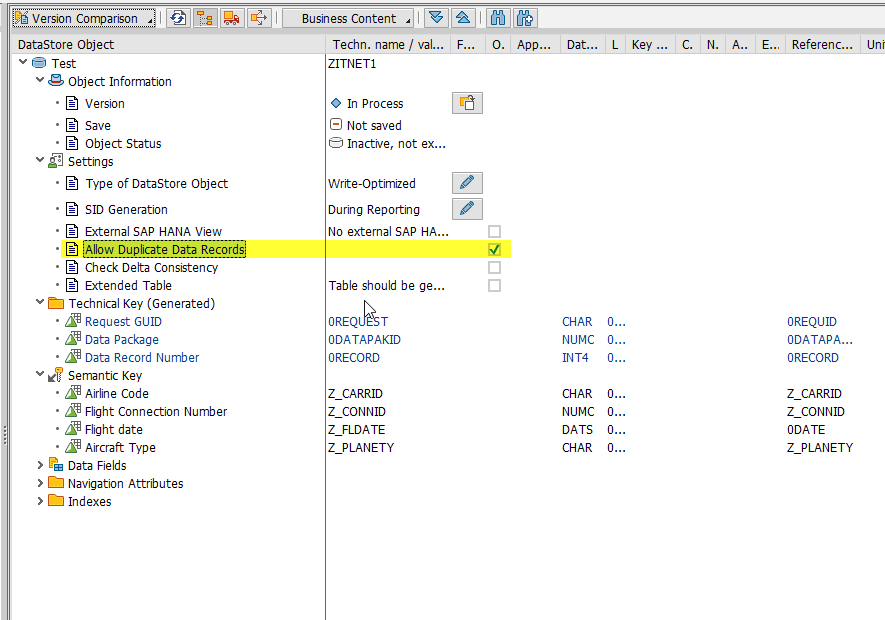This screenshot has height=620, width=885.
Task: Select the Airline Code tree item
Action: point(116,393)
